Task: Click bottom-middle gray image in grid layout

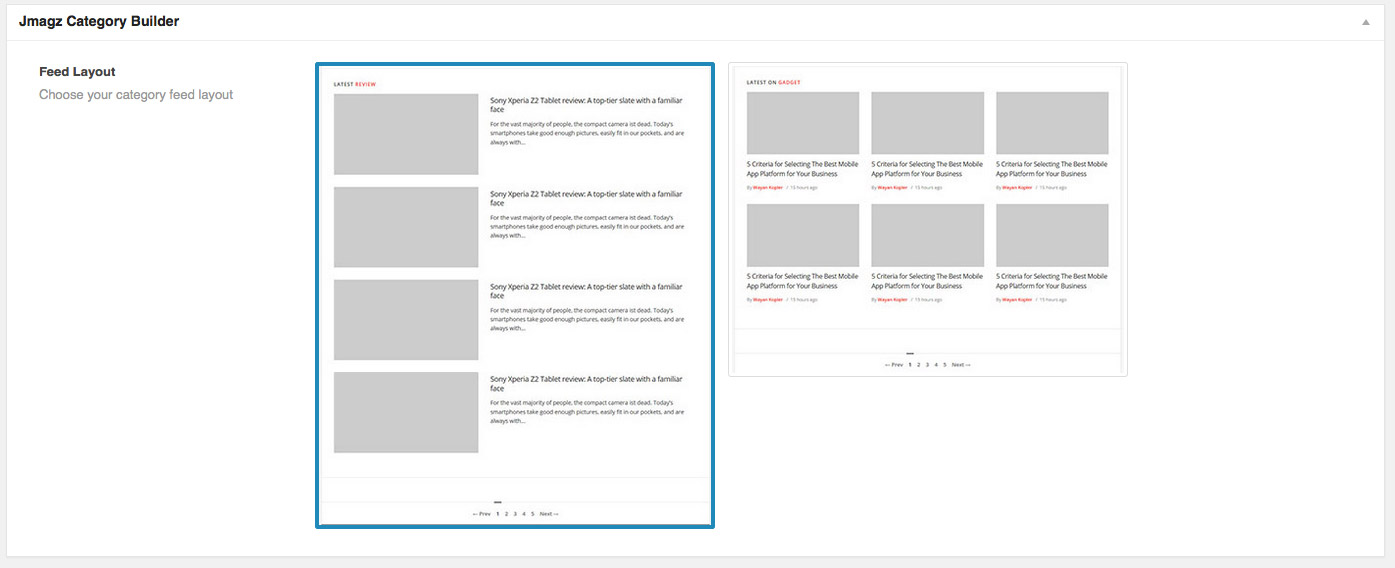Action: [927, 235]
